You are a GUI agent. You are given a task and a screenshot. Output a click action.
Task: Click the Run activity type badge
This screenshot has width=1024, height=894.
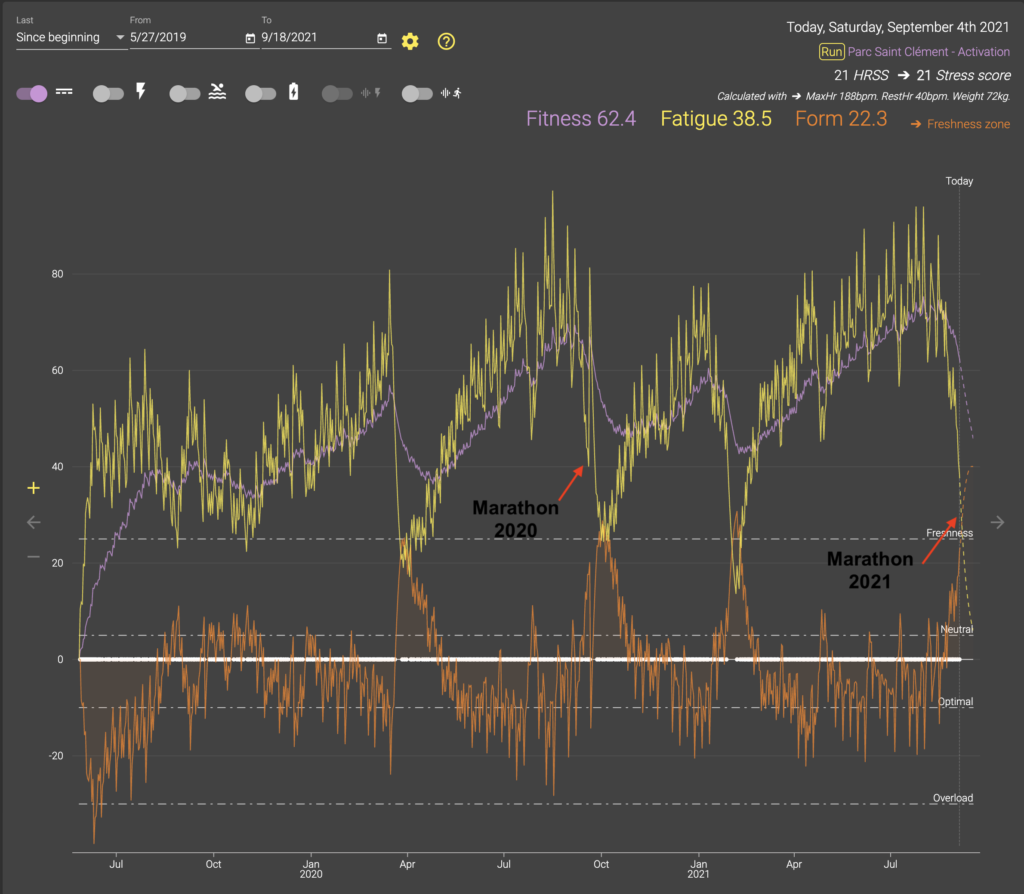[x=831, y=52]
